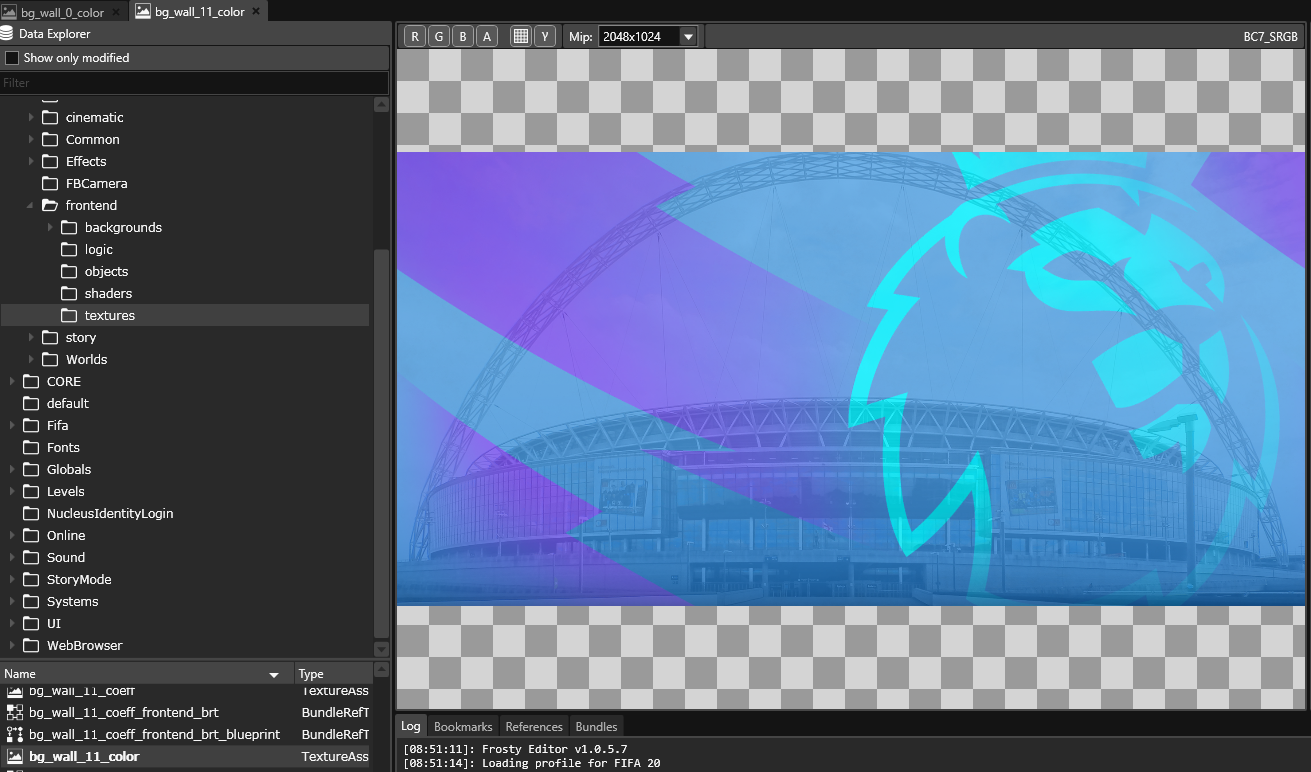
Task: Enable Show only modified checkbox
Action: (x=12, y=58)
